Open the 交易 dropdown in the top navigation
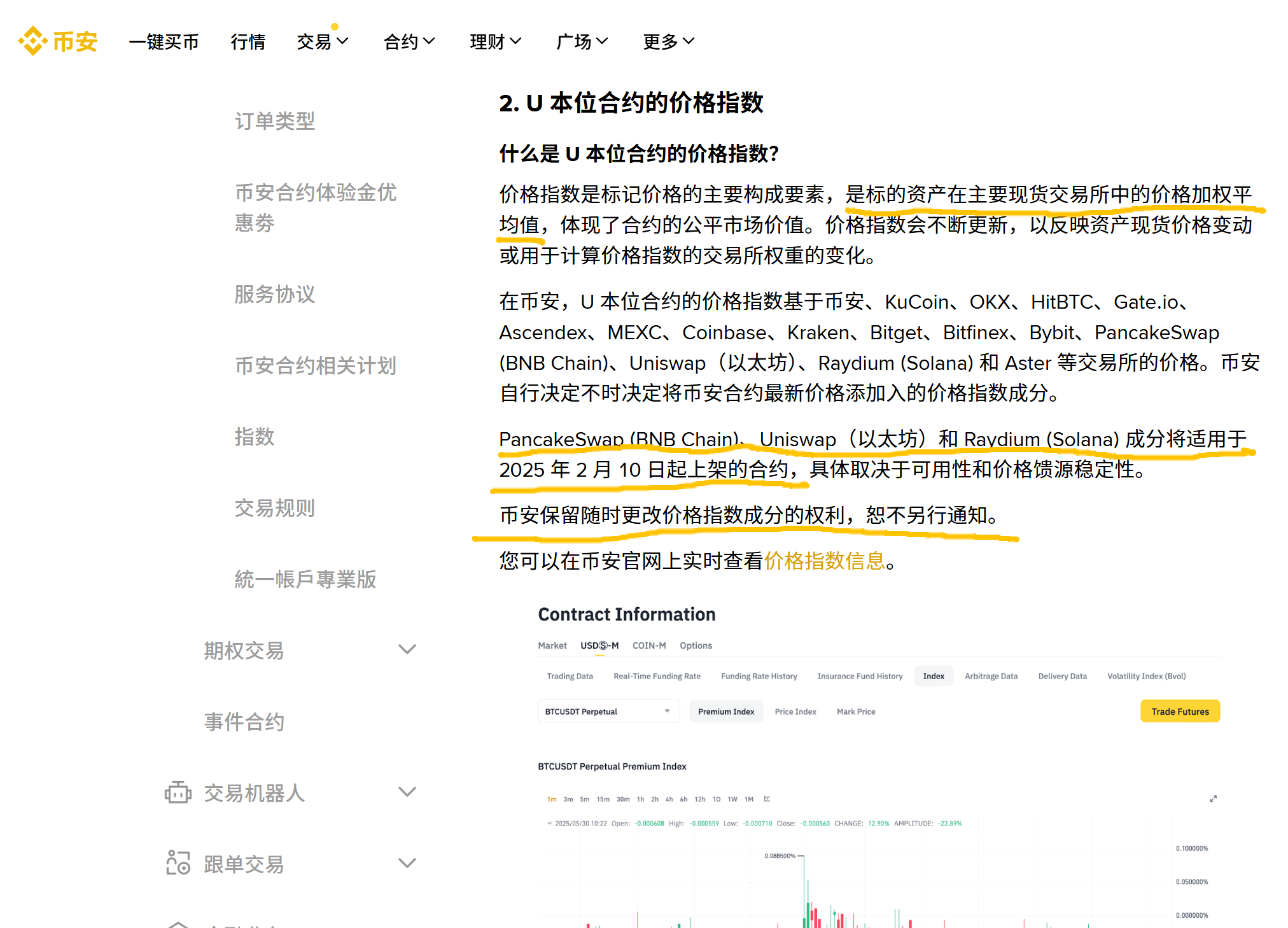 tap(322, 42)
